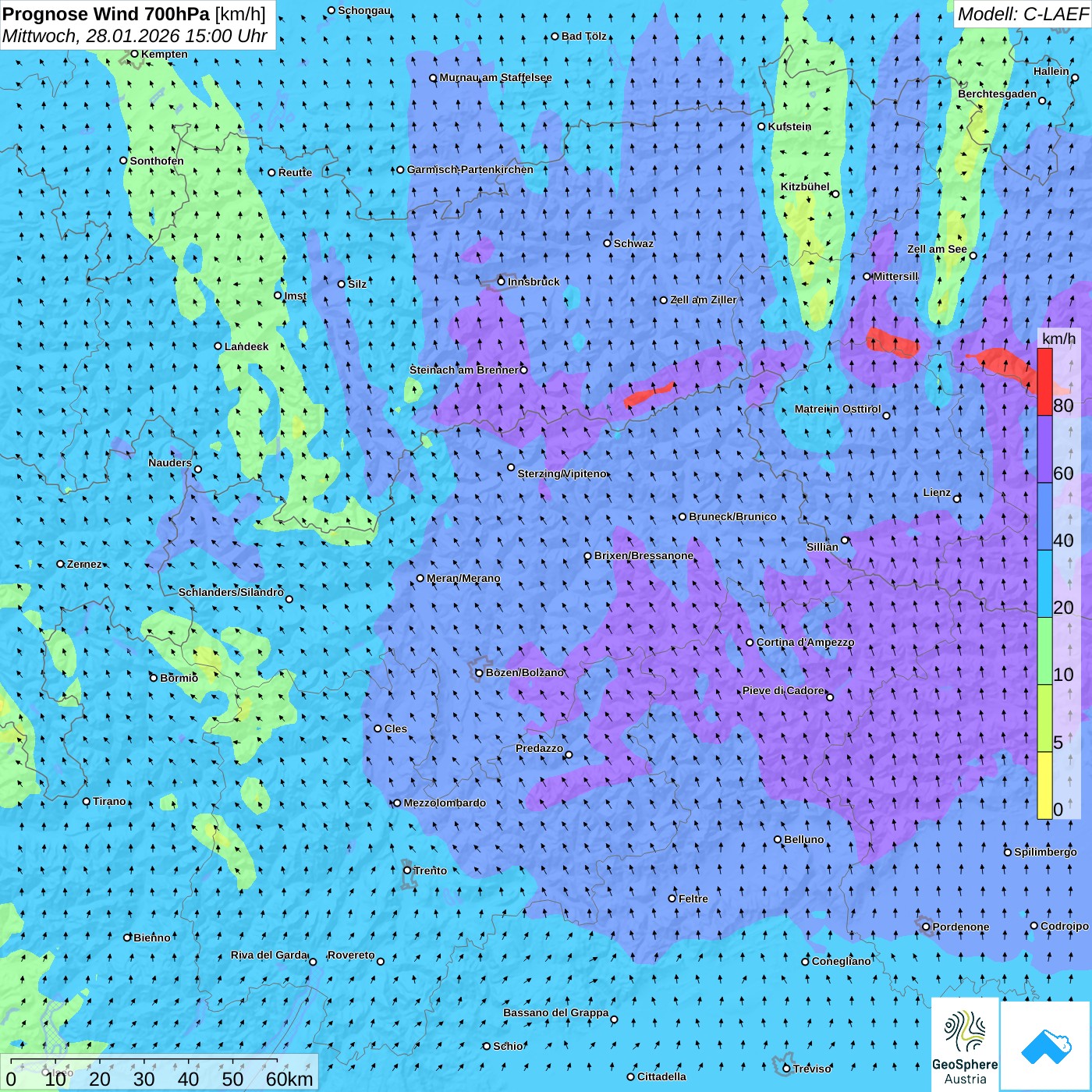Screen dimensions: 1092x1092
Task: Select the Lienz location marker dot
Action: pos(957,498)
